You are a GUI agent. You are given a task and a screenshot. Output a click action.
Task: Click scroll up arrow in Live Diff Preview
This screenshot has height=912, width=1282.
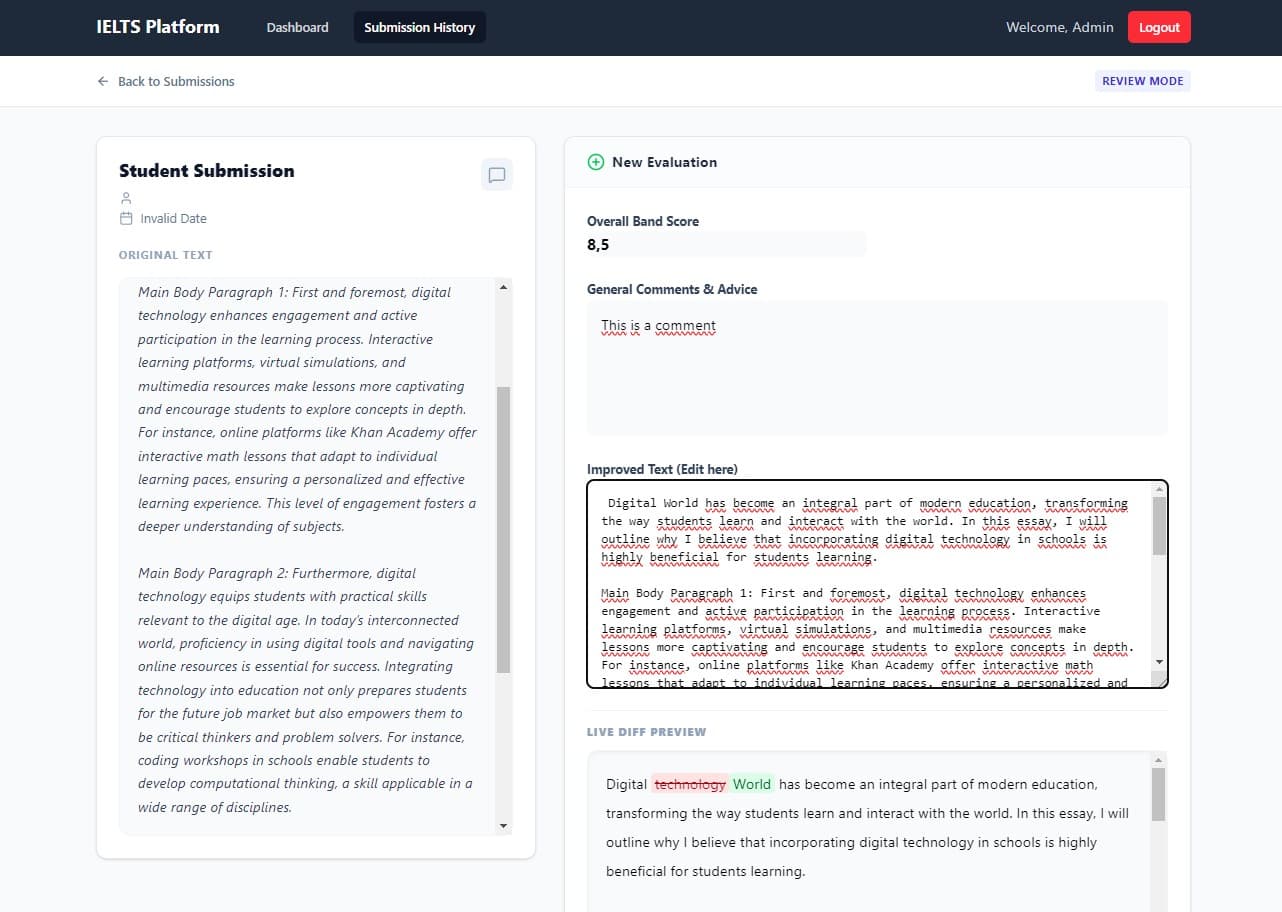point(1158,761)
